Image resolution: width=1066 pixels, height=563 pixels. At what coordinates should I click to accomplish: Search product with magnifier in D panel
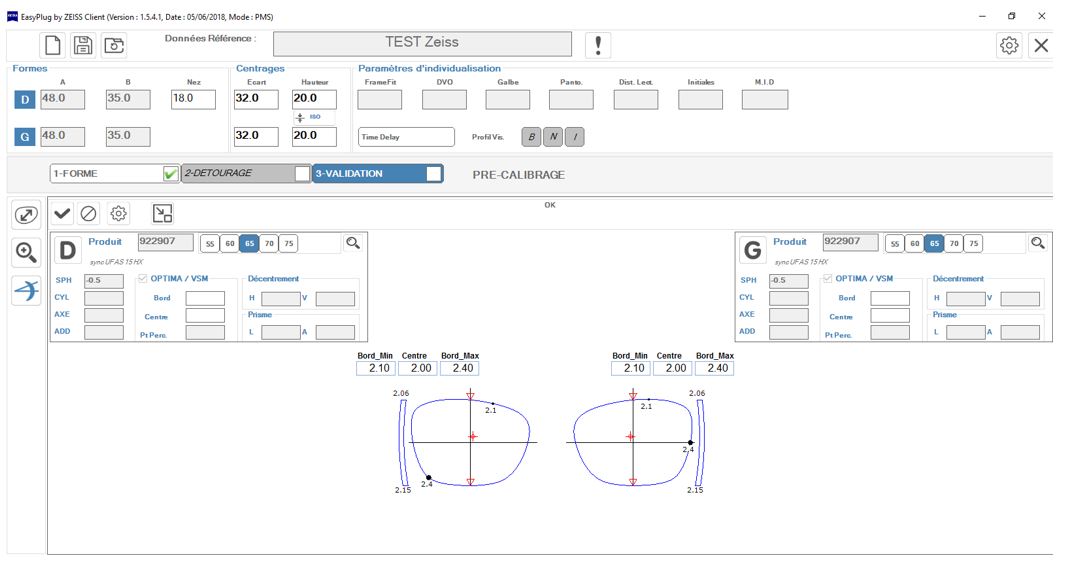tap(353, 243)
